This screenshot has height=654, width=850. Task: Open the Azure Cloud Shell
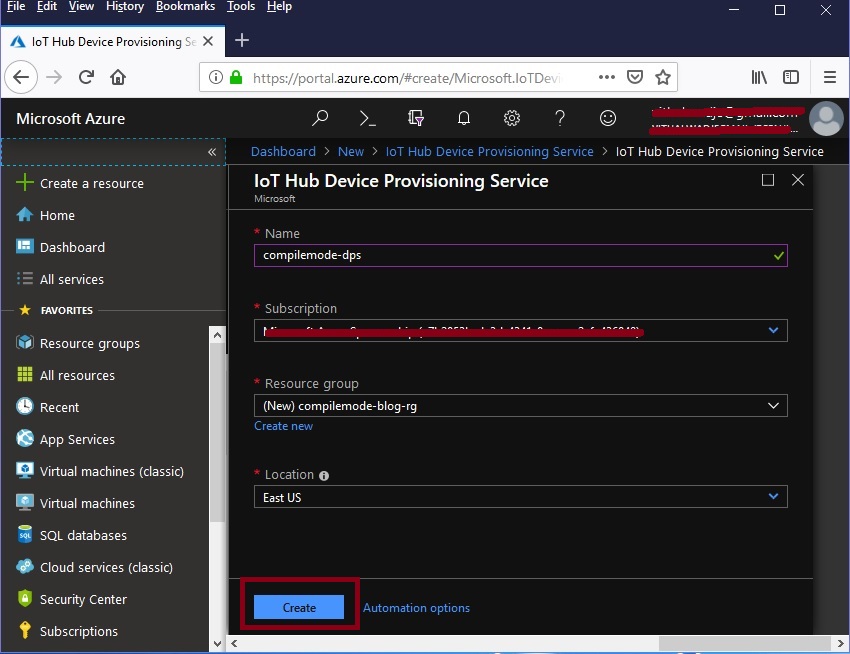click(x=367, y=117)
